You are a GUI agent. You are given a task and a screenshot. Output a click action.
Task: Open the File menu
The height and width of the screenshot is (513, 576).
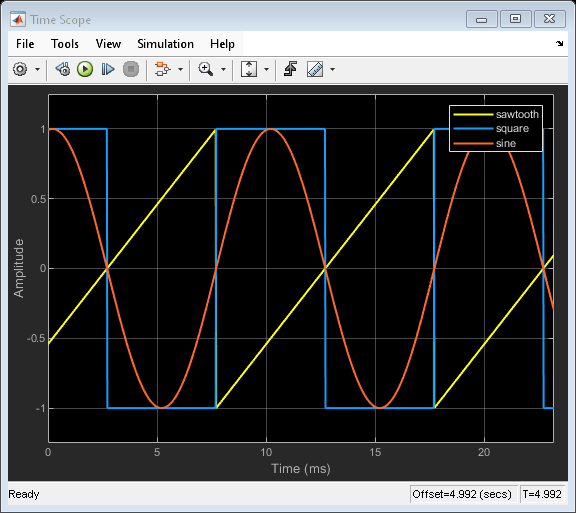[x=25, y=44]
